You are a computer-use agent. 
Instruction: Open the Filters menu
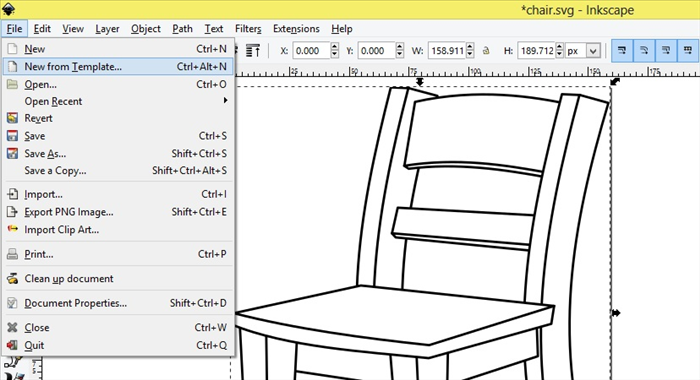click(248, 29)
